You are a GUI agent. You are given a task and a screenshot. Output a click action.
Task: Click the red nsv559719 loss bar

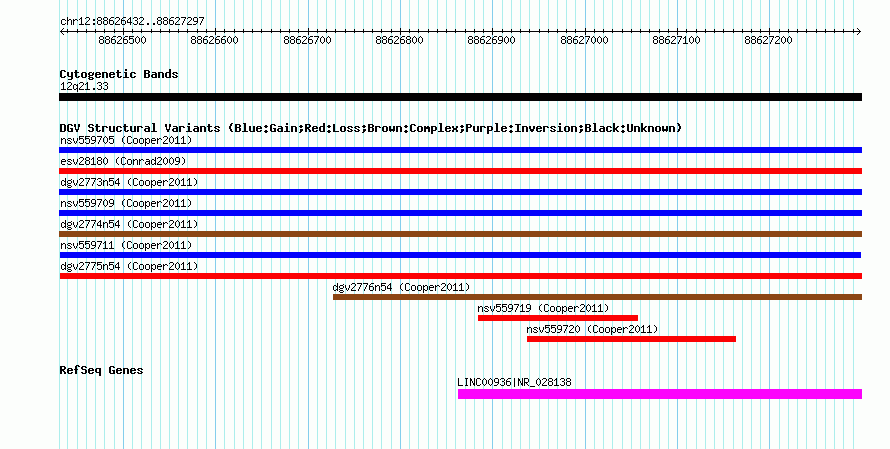[x=558, y=318]
